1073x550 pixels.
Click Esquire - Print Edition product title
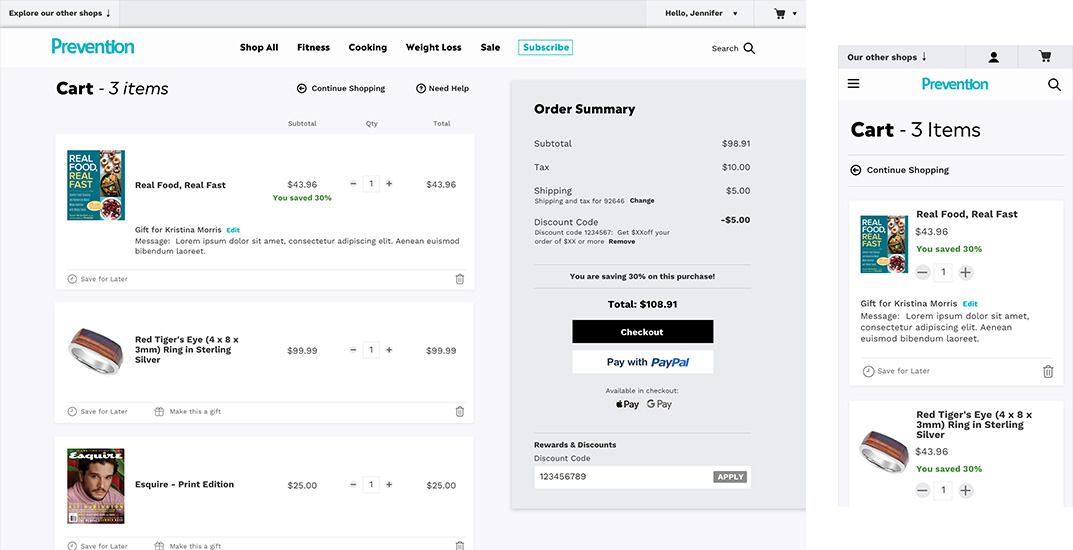point(185,484)
